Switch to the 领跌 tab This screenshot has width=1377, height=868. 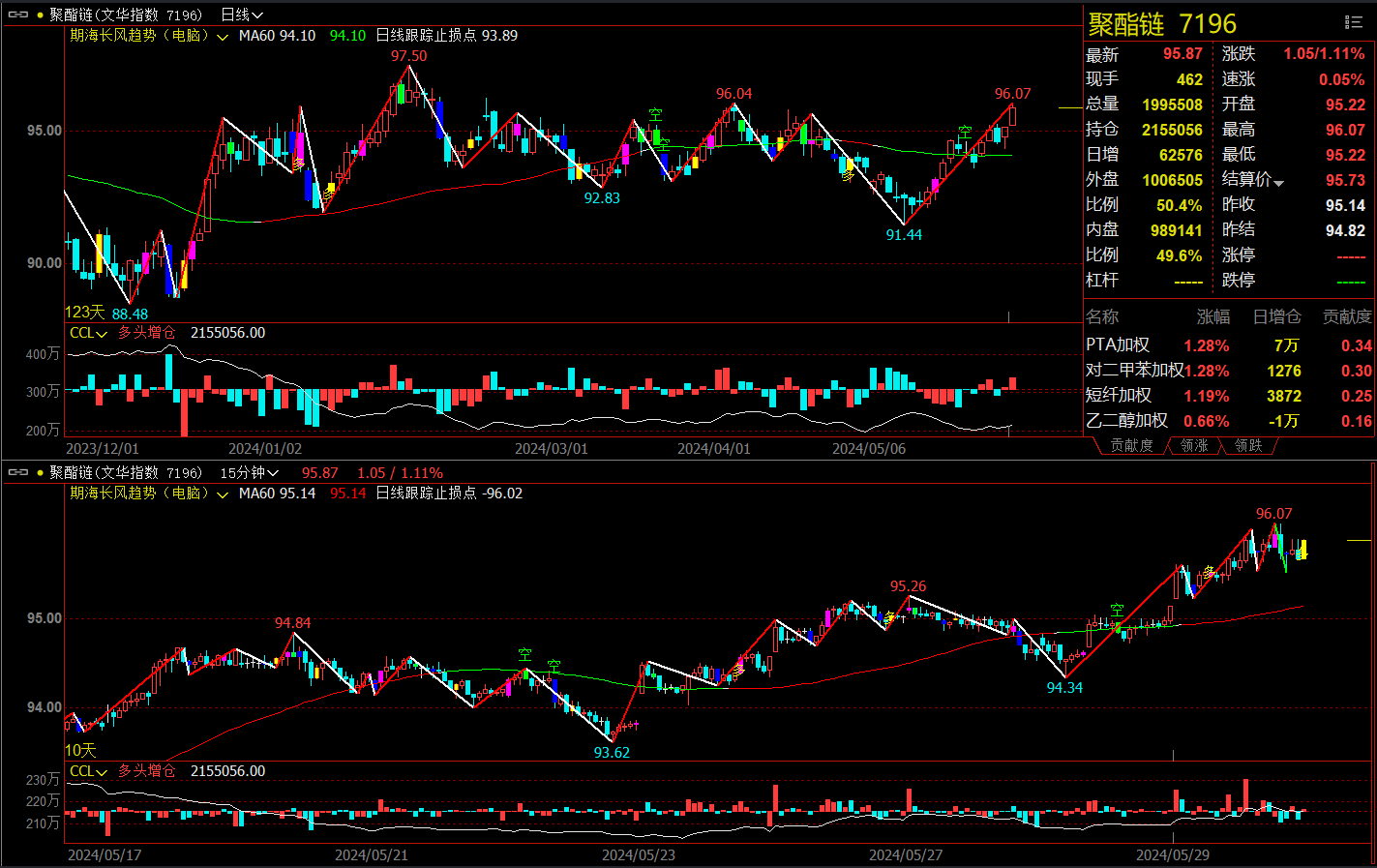(x=1248, y=445)
